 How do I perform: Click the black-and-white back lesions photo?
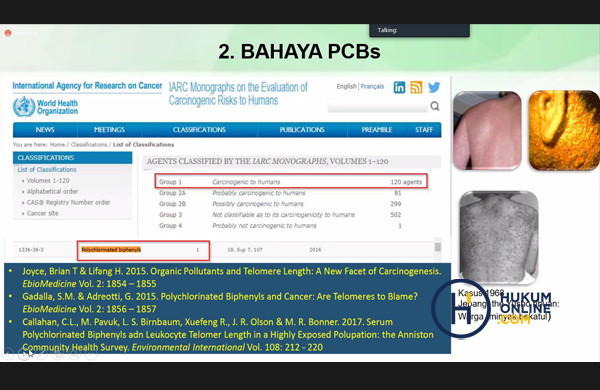[499, 237]
